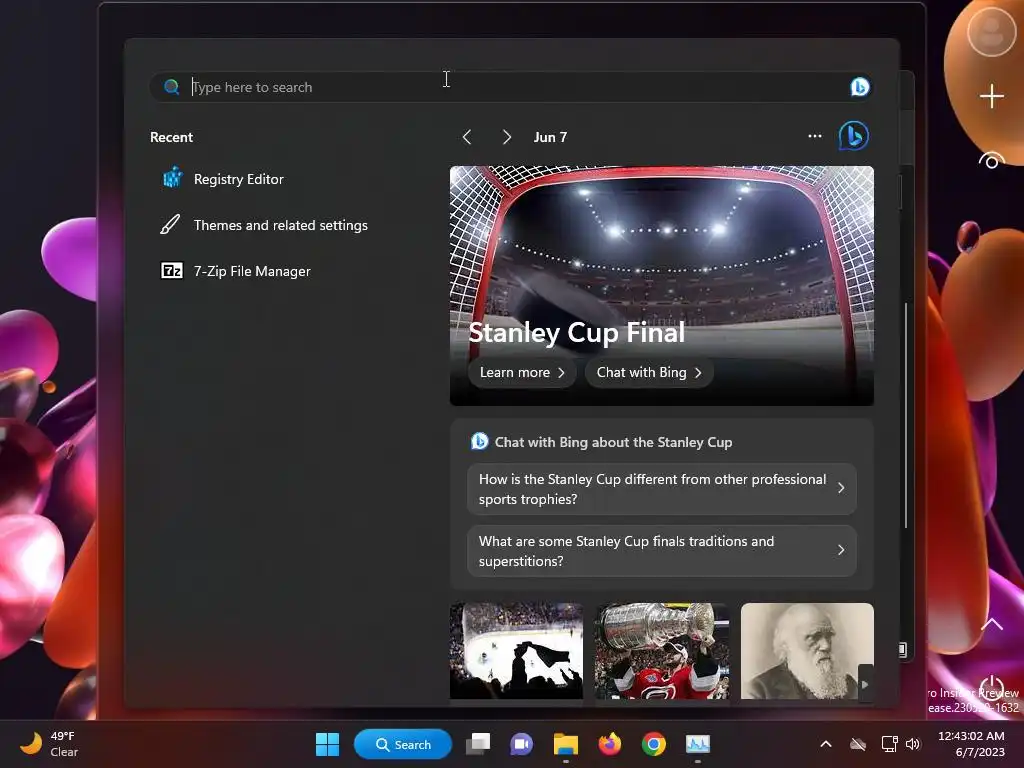This screenshot has width=1024, height=768.
Task: Click the plus icon in the right side panel
Action: pyautogui.click(x=991, y=96)
